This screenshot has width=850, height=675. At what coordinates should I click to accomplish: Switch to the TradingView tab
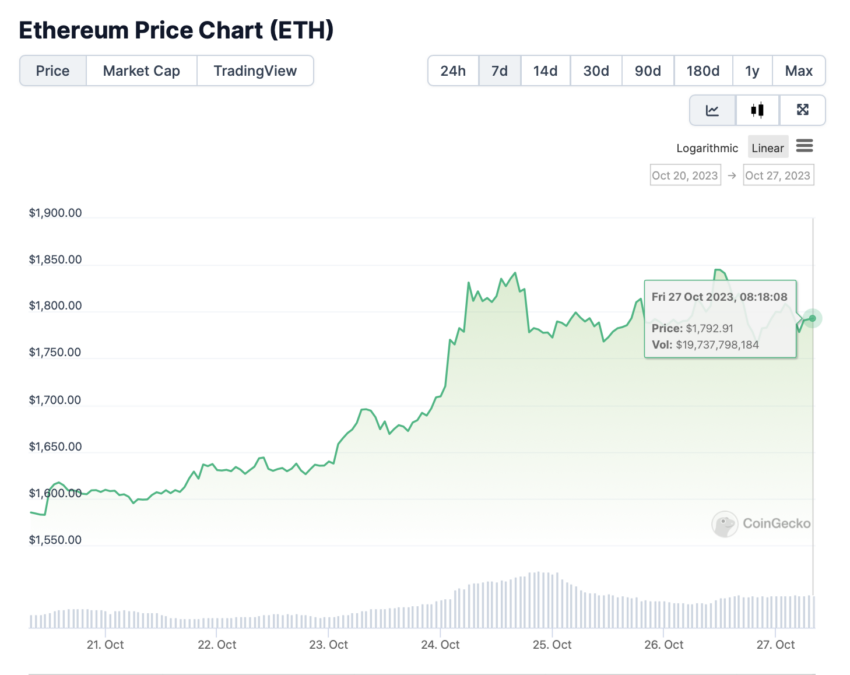pos(255,70)
